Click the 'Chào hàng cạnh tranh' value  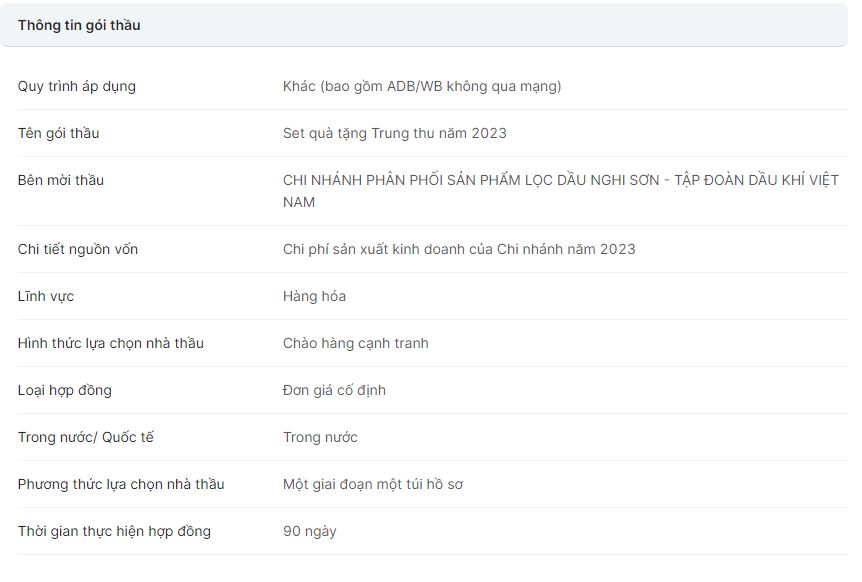point(355,343)
